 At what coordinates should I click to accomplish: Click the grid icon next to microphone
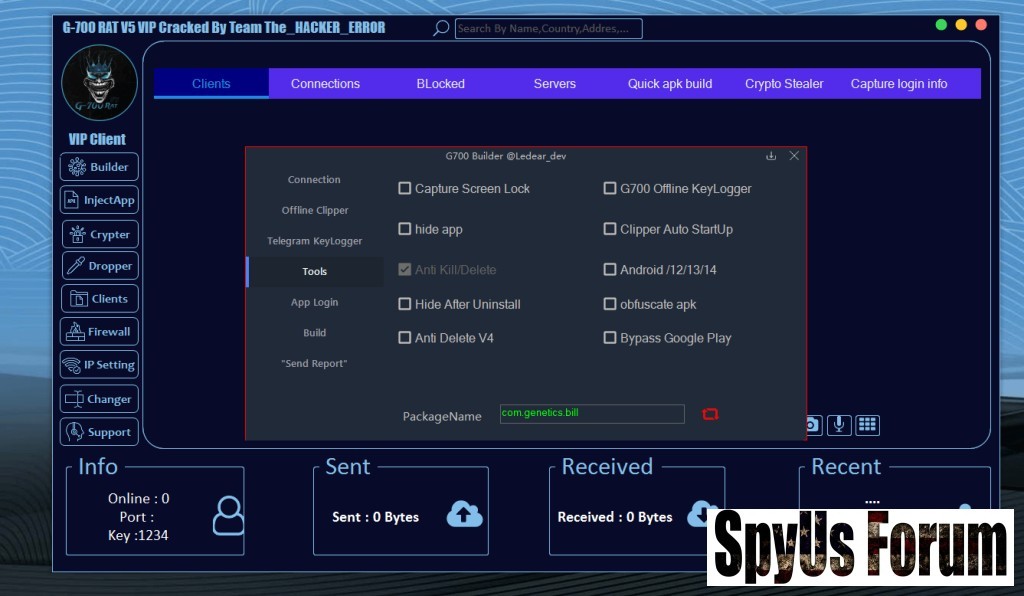click(x=867, y=425)
